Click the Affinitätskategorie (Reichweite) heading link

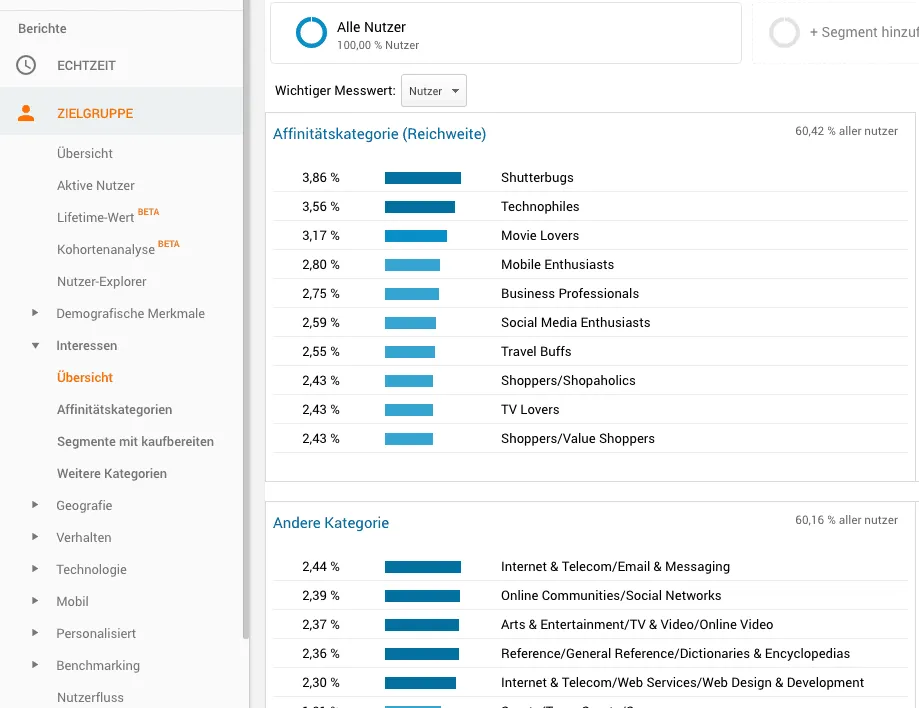(379, 133)
